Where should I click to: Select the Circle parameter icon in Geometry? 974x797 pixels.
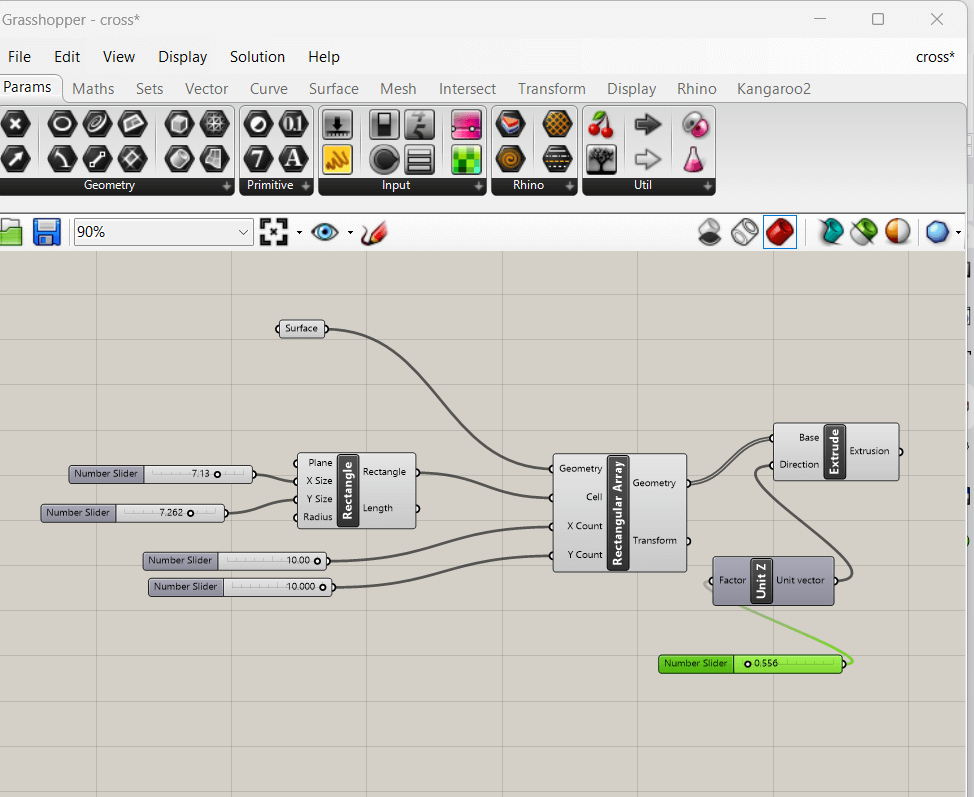[63, 125]
